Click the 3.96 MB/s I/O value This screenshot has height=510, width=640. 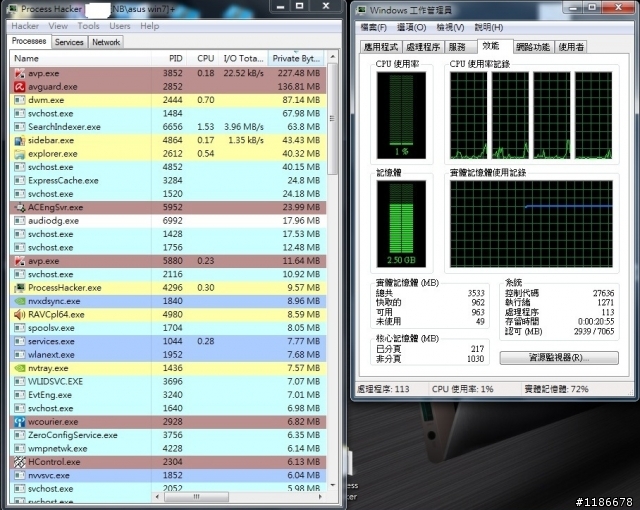pos(244,127)
